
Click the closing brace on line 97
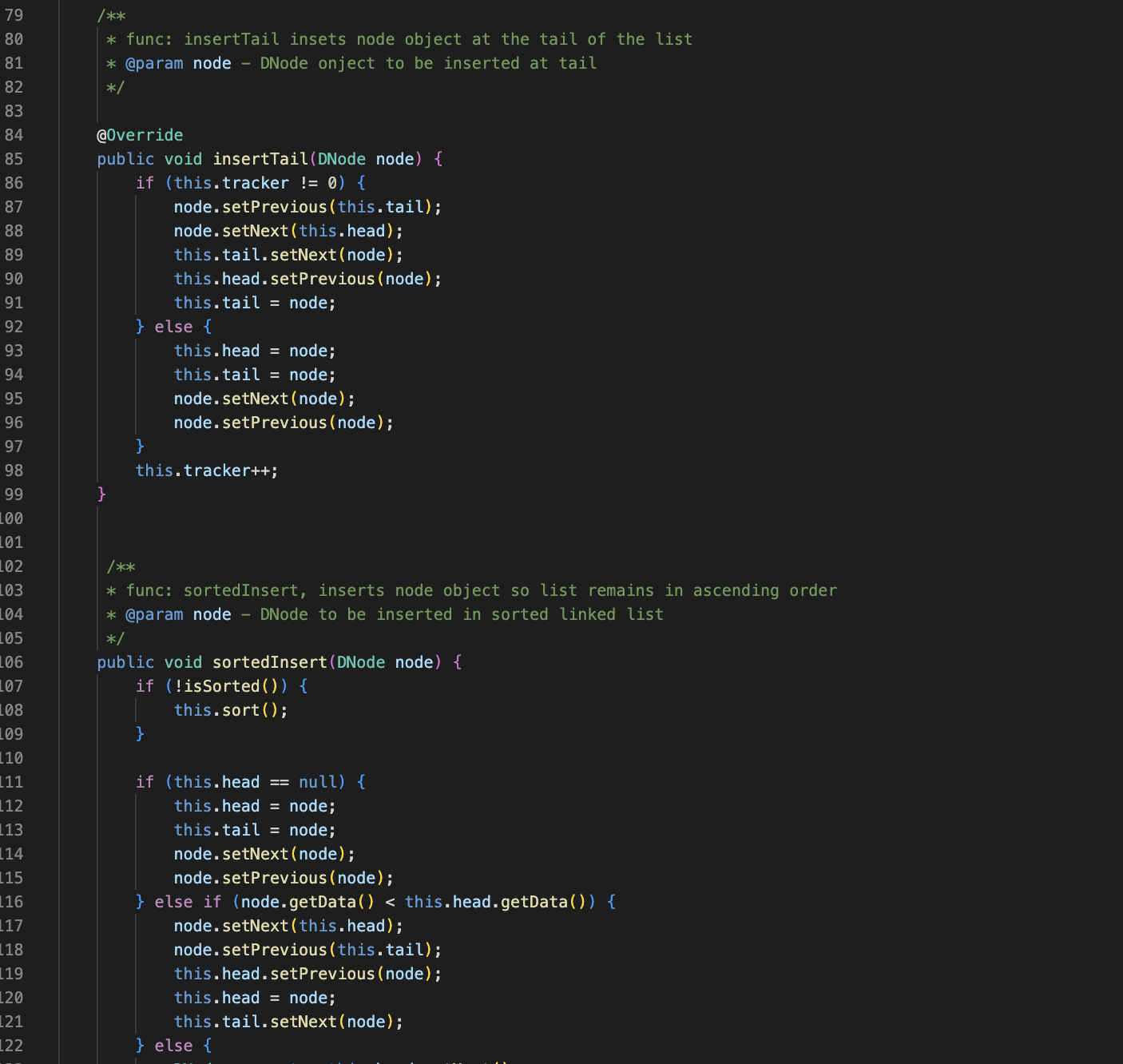(x=140, y=447)
